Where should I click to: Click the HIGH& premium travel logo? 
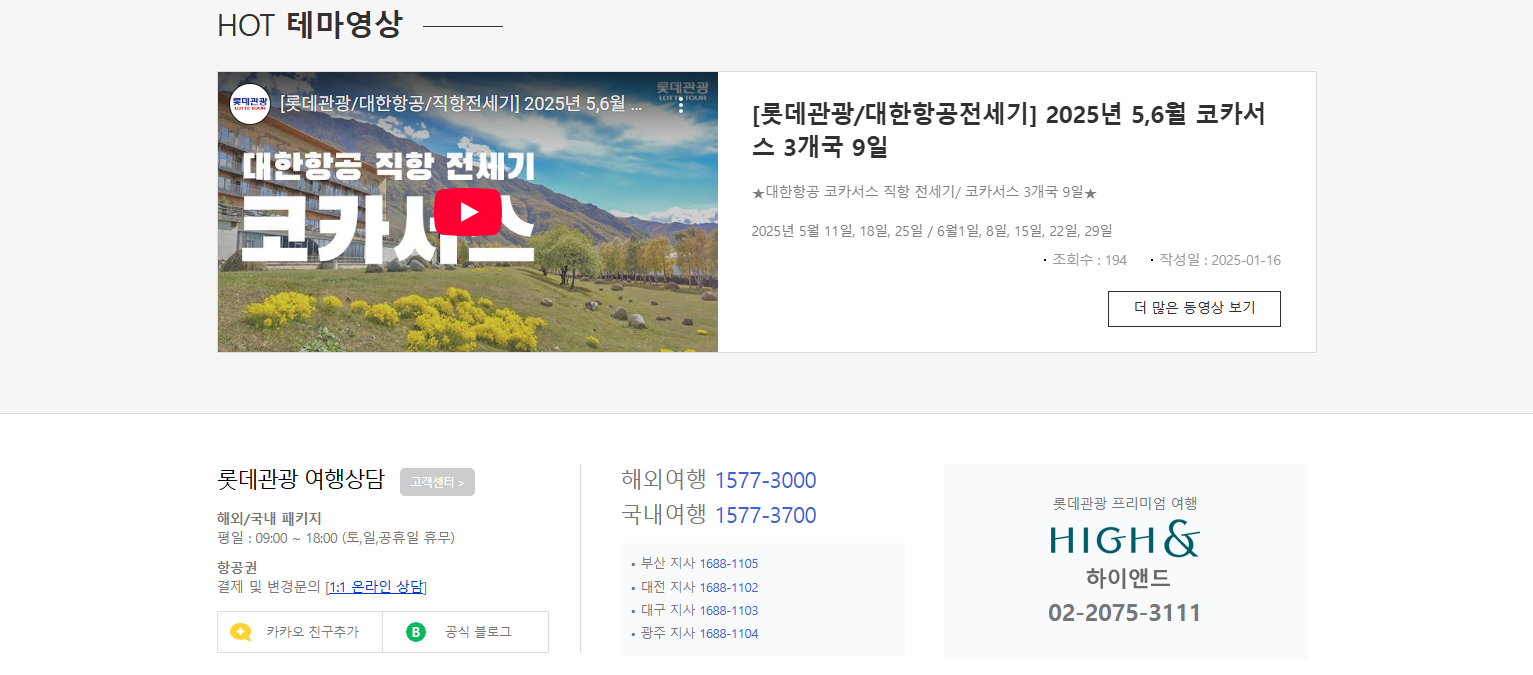click(x=1125, y=539)
